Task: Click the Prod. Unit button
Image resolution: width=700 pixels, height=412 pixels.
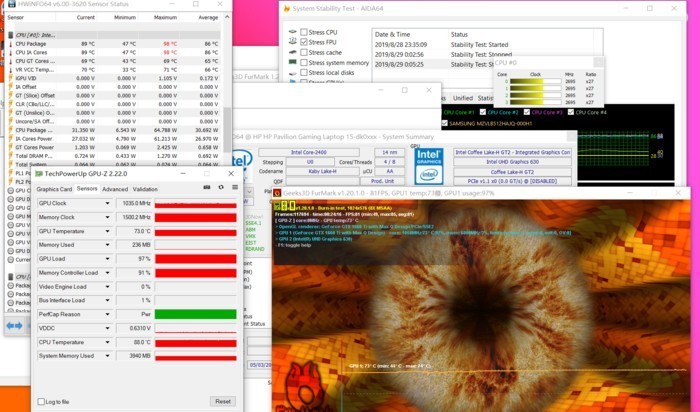Action: point(383,181)
